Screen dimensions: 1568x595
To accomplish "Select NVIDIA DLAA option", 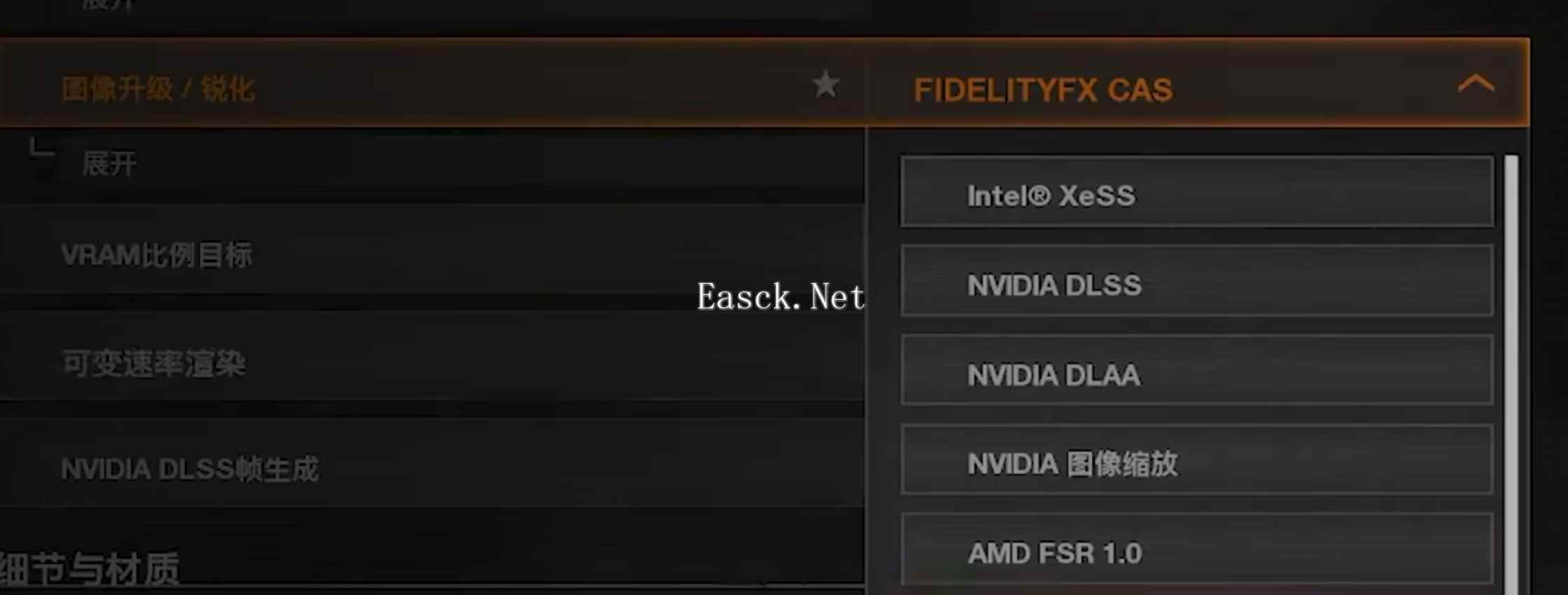I will point(1197,370).
